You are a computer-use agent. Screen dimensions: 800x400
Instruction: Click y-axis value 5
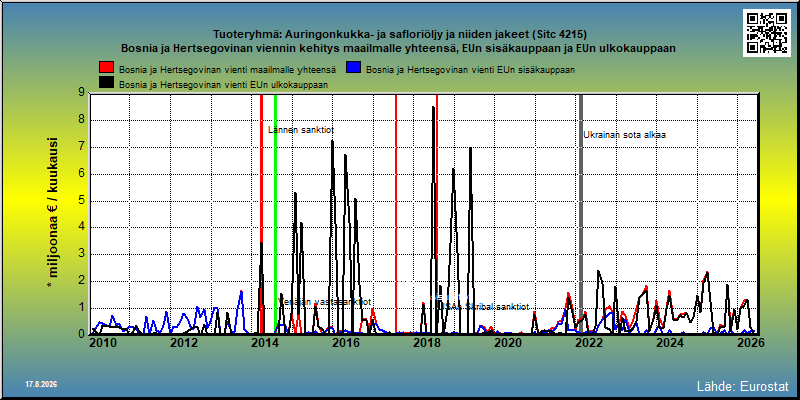click(81, 201)
